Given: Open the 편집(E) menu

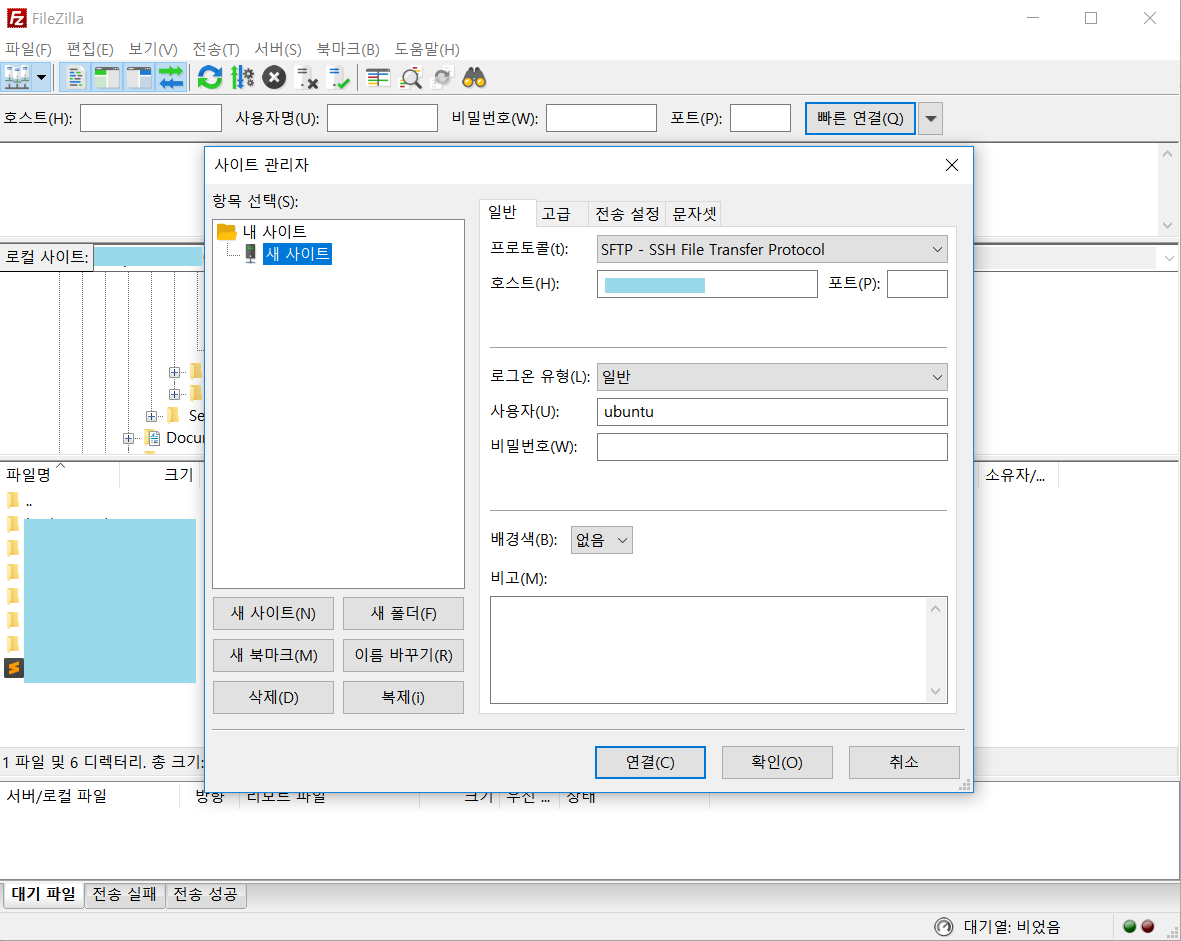Looking at the screenshot, I should point(90,49).
